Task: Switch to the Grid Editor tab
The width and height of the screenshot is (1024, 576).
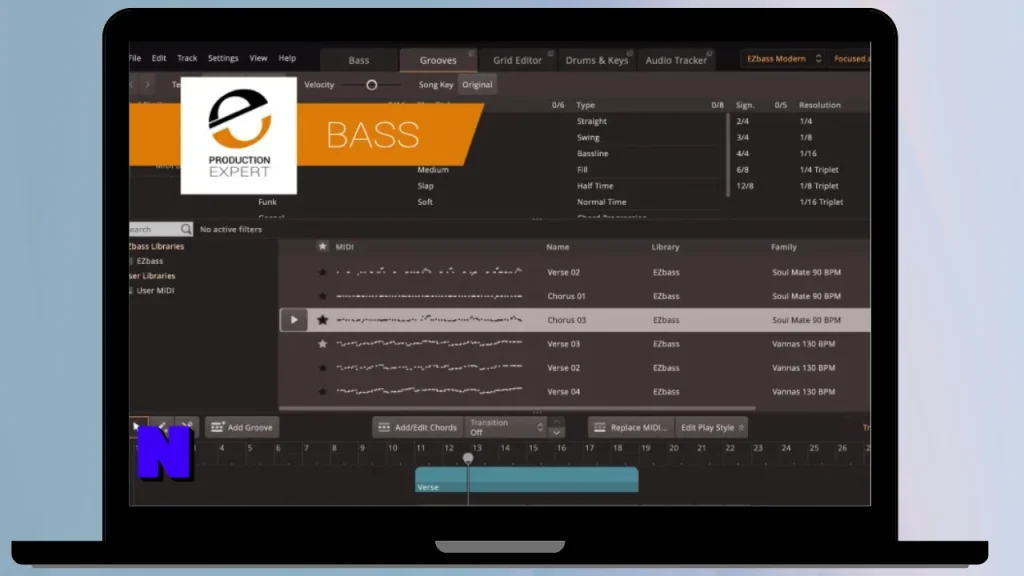Action: coord(517,60)
